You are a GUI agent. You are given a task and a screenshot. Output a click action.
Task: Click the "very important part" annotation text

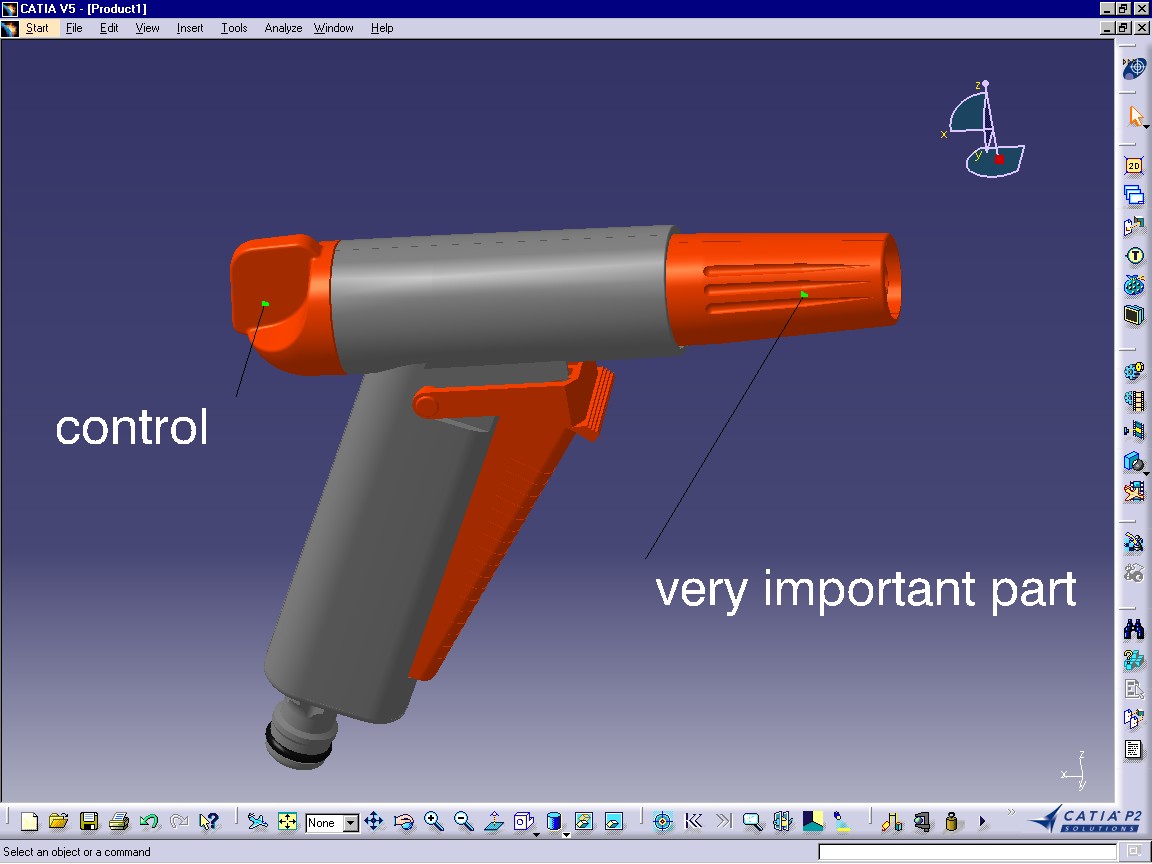click(x=865, y=589)
